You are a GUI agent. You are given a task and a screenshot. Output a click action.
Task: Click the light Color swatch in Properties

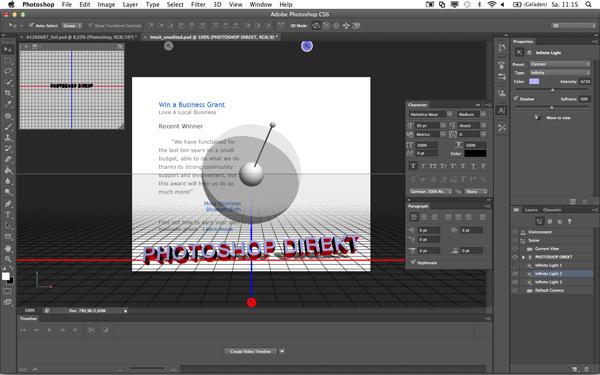534,81
